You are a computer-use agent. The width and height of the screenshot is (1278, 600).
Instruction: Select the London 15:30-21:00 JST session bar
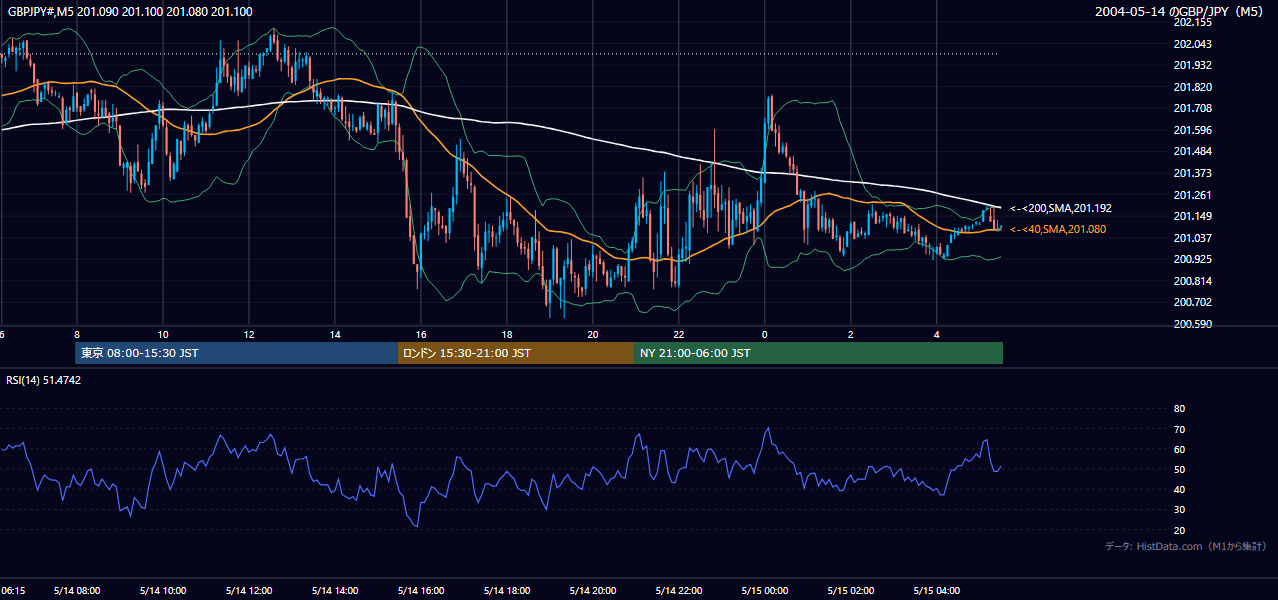[515, 353]
